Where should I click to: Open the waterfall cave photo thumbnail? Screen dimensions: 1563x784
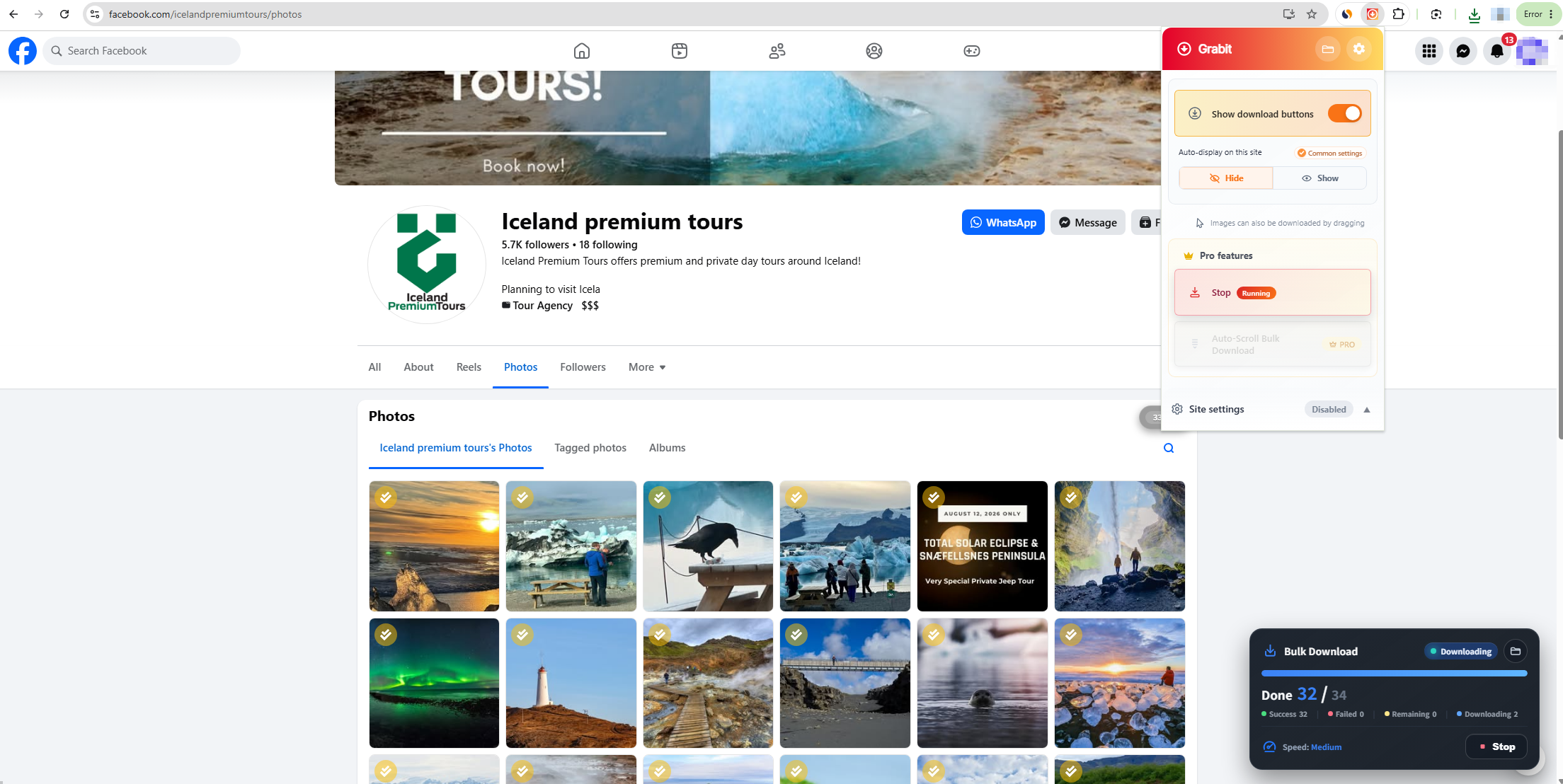1119,546
